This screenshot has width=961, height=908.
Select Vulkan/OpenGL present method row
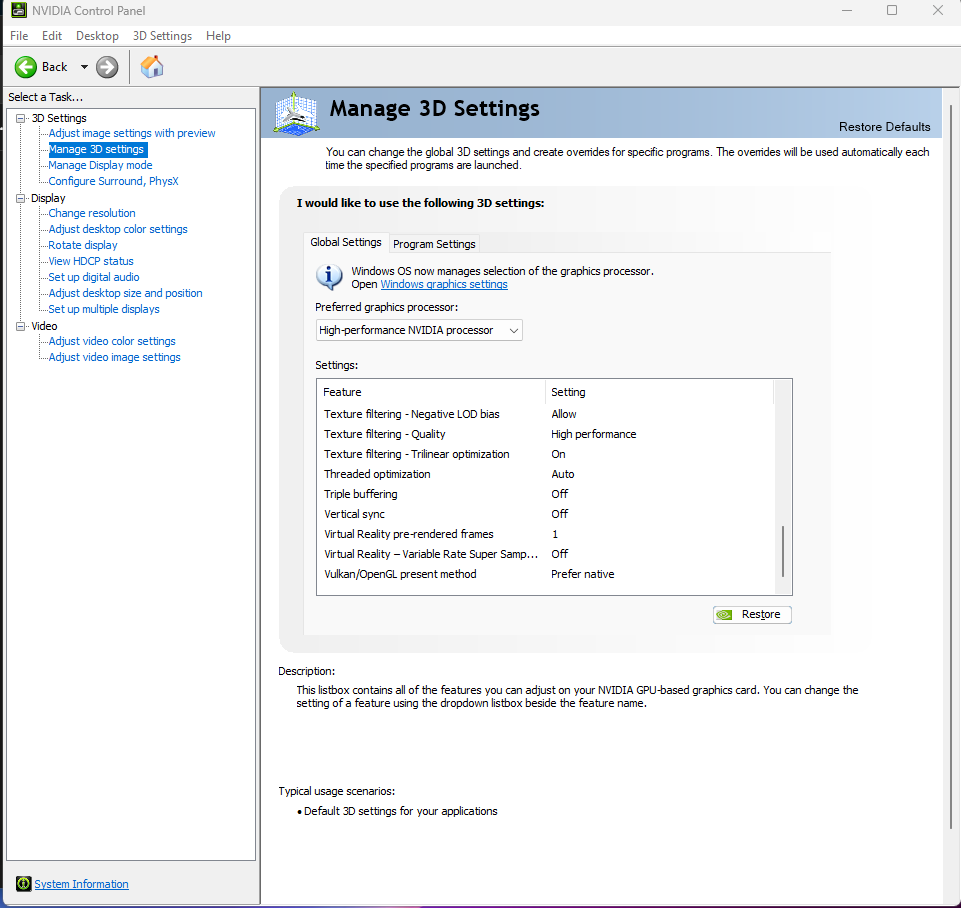point(545,574)
